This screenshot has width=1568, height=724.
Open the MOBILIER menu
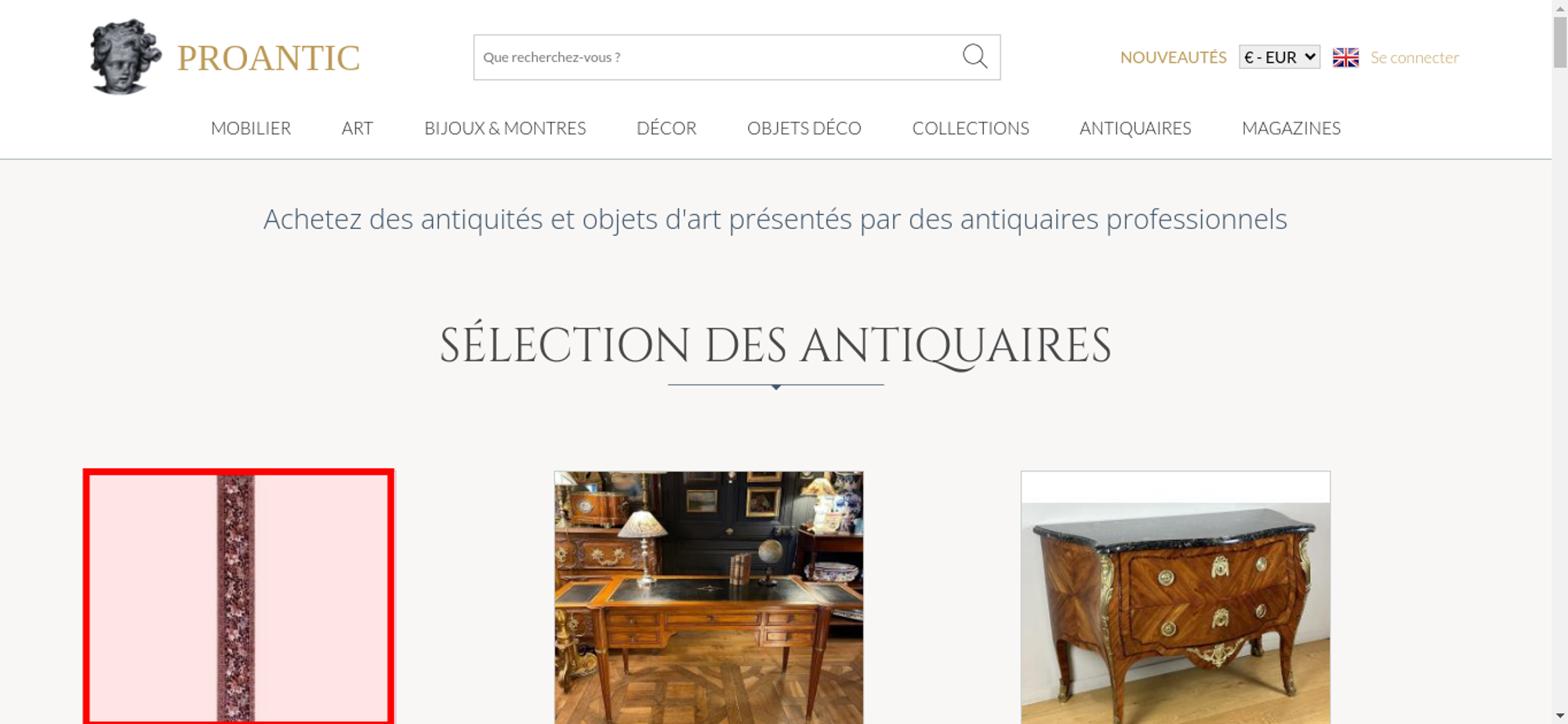251,128
